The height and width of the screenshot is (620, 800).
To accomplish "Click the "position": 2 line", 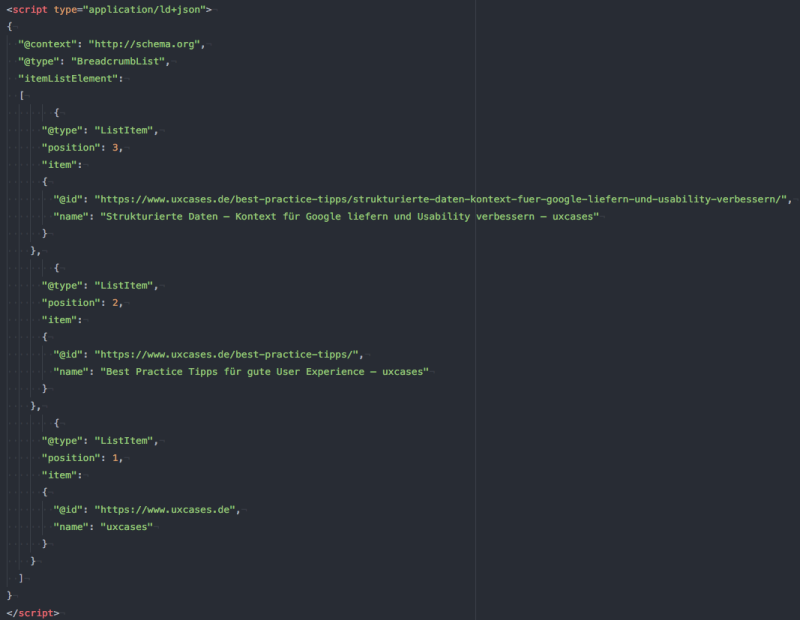I will [x=83, y=303].
